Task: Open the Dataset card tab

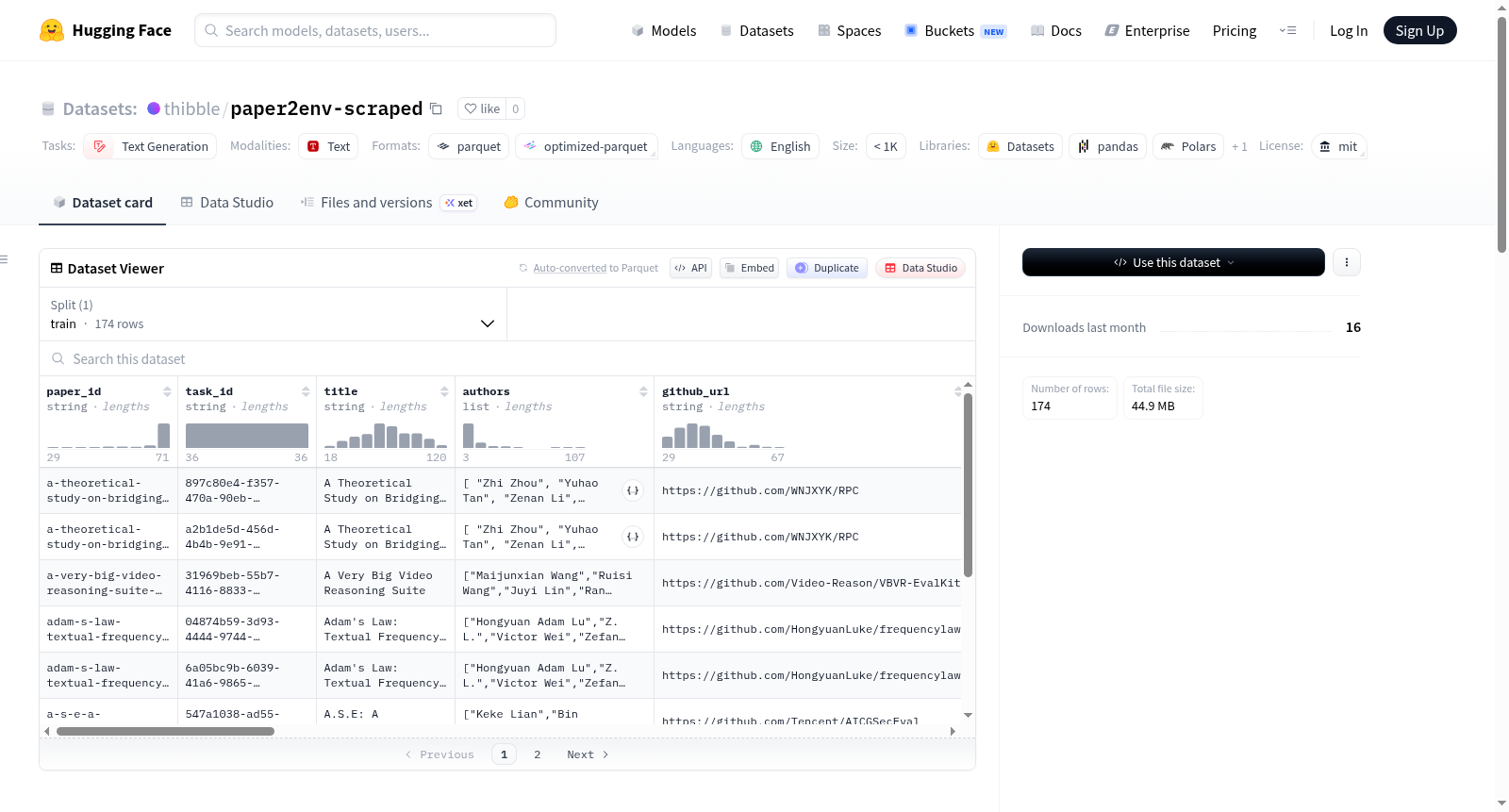Action: point(103,202)
